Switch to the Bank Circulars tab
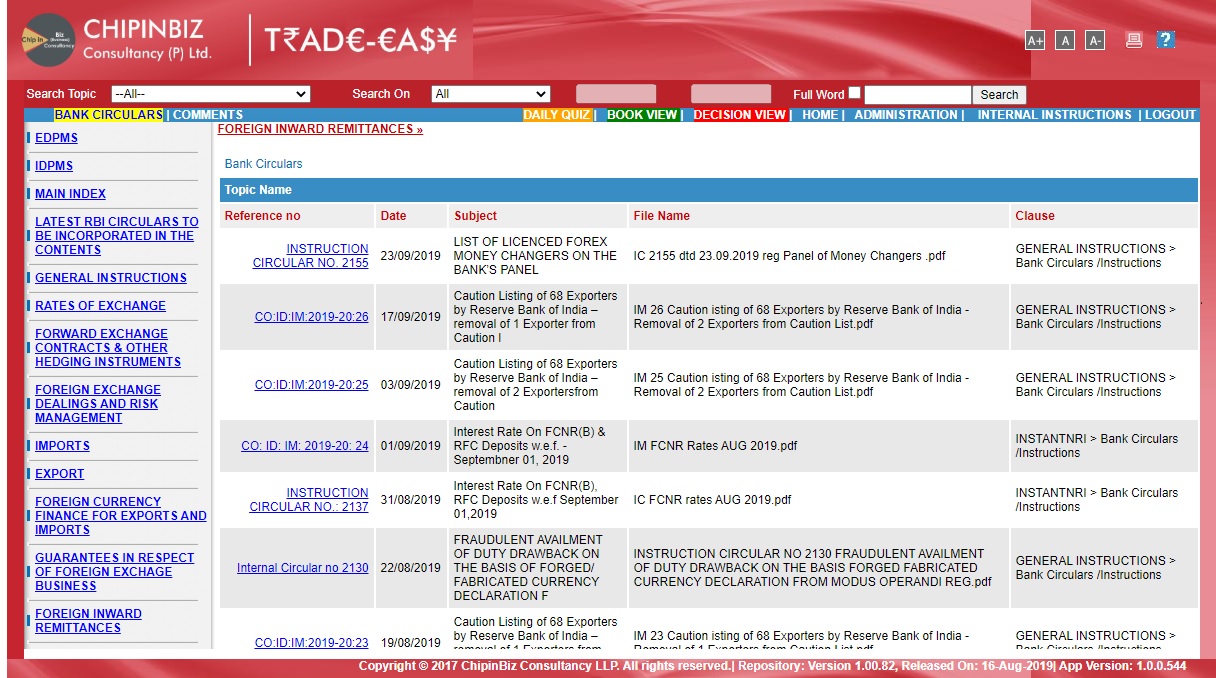The image size is (1216, 678). (108, 115)
